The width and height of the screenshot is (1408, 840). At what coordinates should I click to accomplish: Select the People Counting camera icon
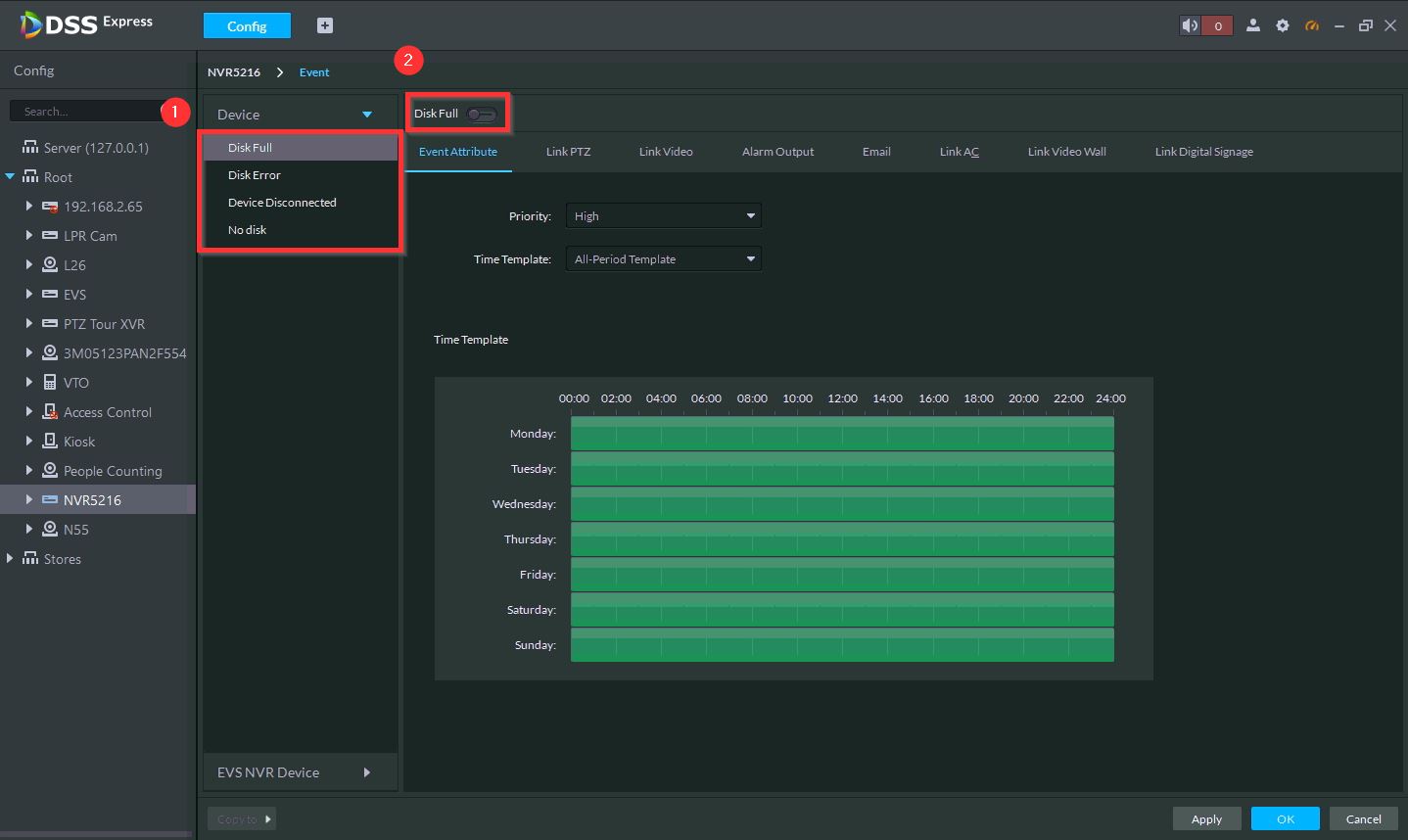[x=50, y=471]
